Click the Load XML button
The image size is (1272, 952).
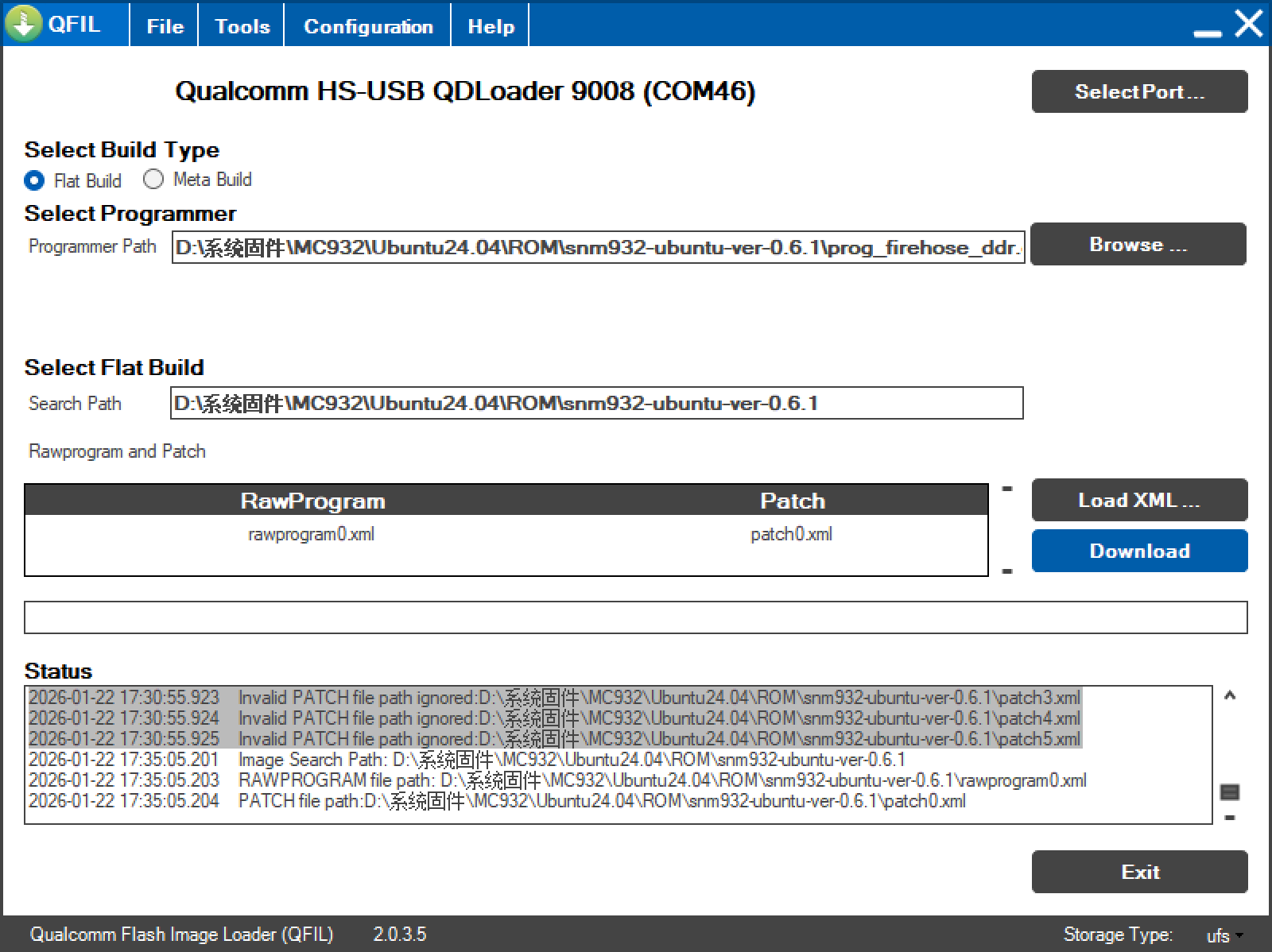click(1139, 500)
